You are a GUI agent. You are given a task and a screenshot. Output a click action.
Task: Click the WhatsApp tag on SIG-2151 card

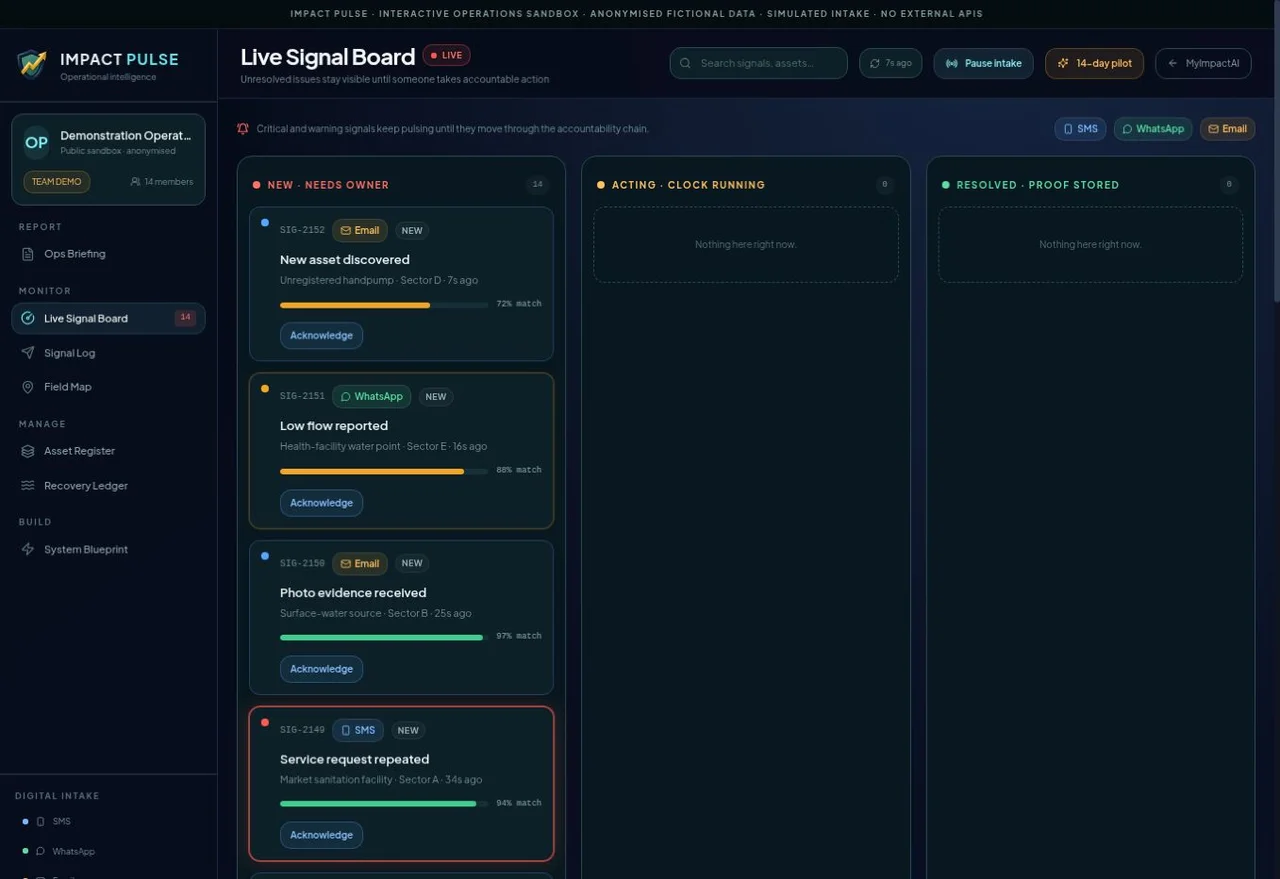(x=371, y=397)
